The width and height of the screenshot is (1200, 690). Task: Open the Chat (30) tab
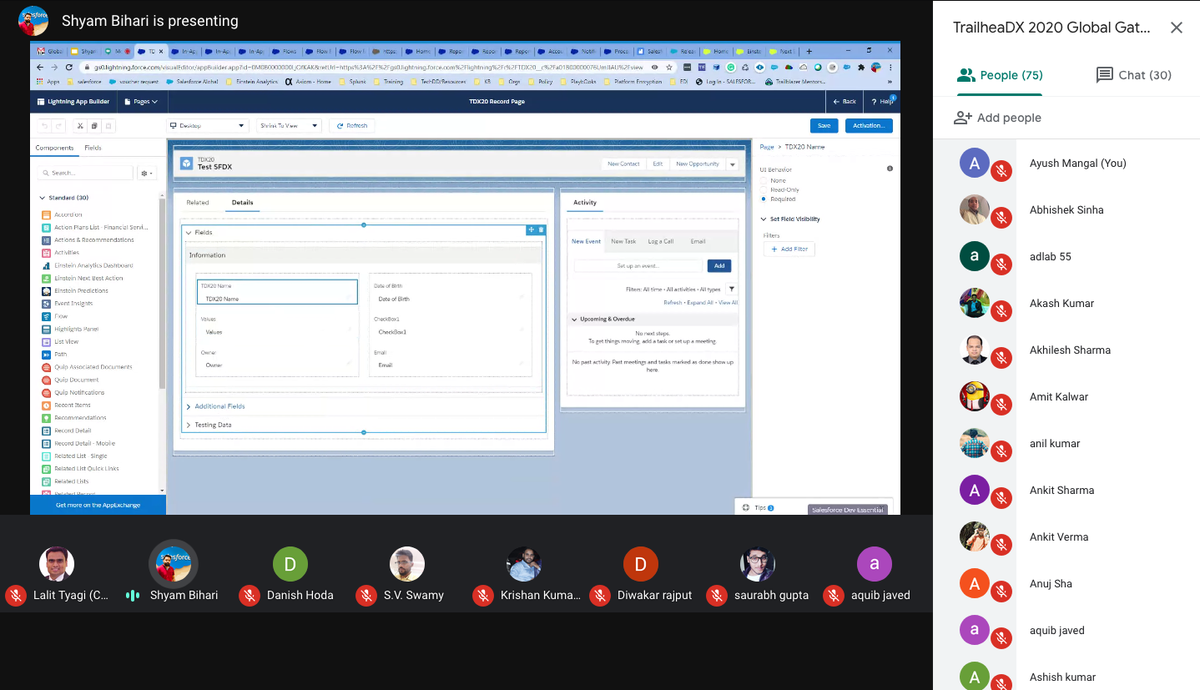coord(1134,75)
